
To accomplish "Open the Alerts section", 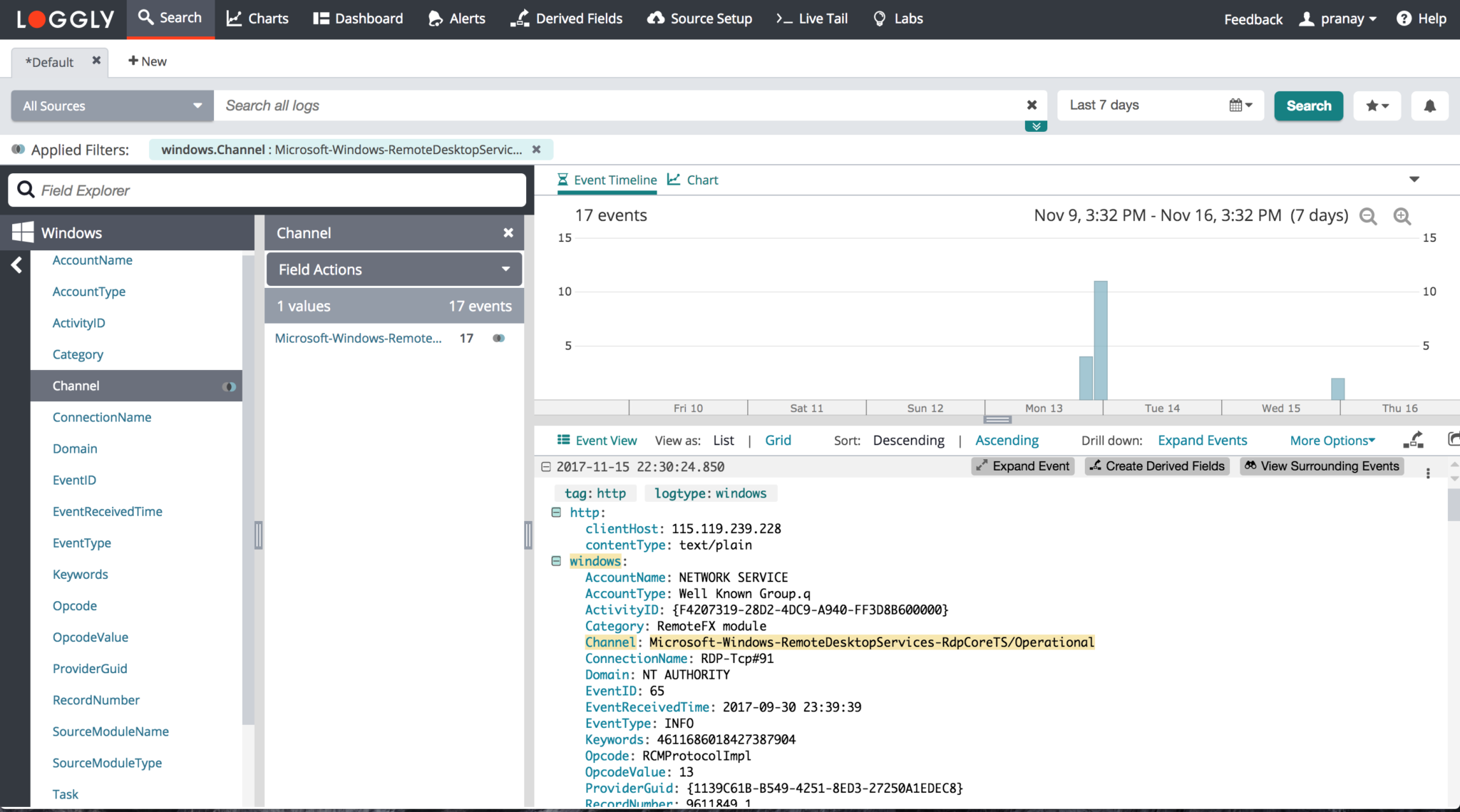I will 456,19.
